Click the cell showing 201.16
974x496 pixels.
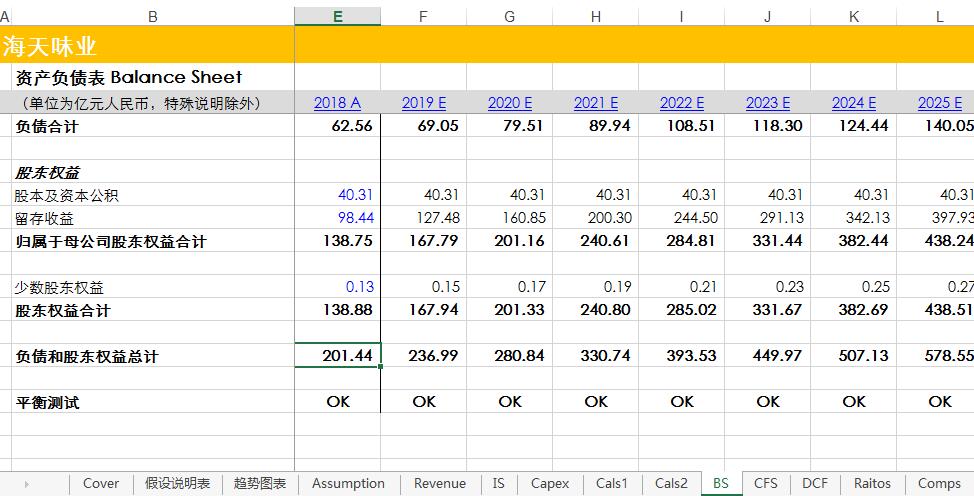[509, 241]
